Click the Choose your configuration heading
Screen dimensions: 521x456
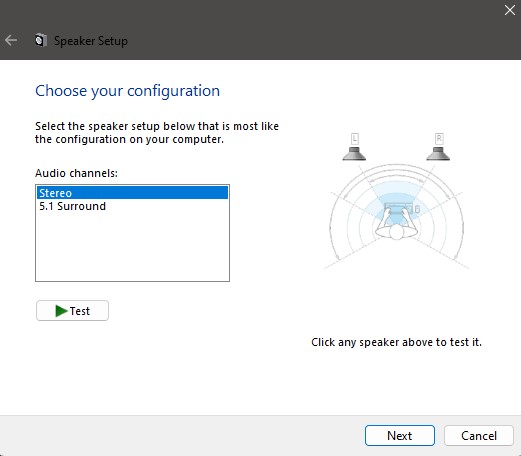click(x=127, y=91)
